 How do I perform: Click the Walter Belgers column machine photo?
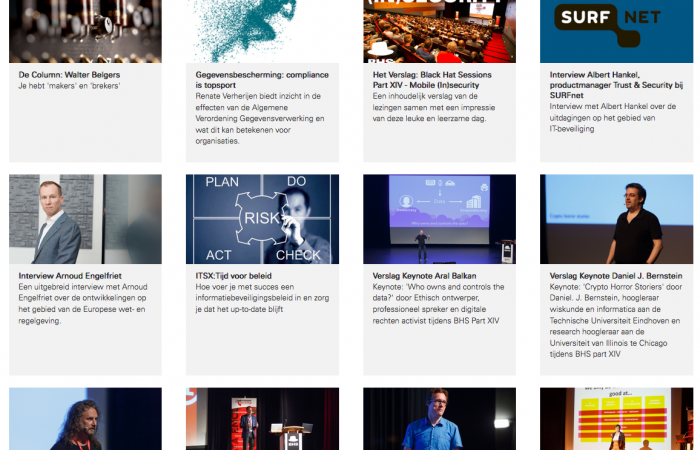[x=85, y=31]
